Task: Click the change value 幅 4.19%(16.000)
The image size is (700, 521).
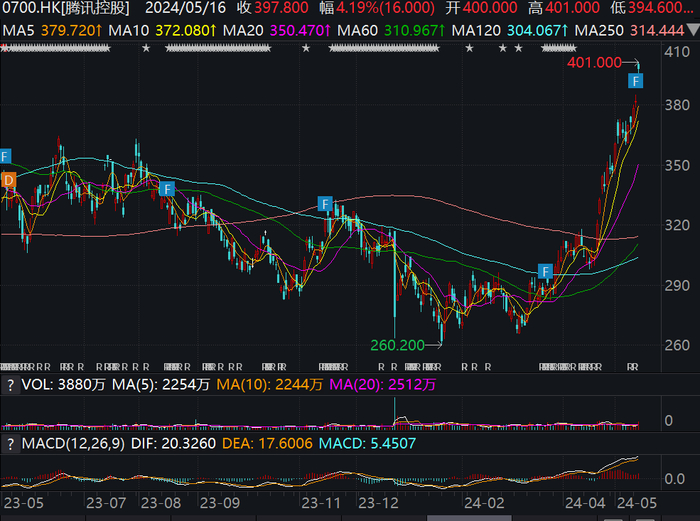Action: click(x=377, y=8)
